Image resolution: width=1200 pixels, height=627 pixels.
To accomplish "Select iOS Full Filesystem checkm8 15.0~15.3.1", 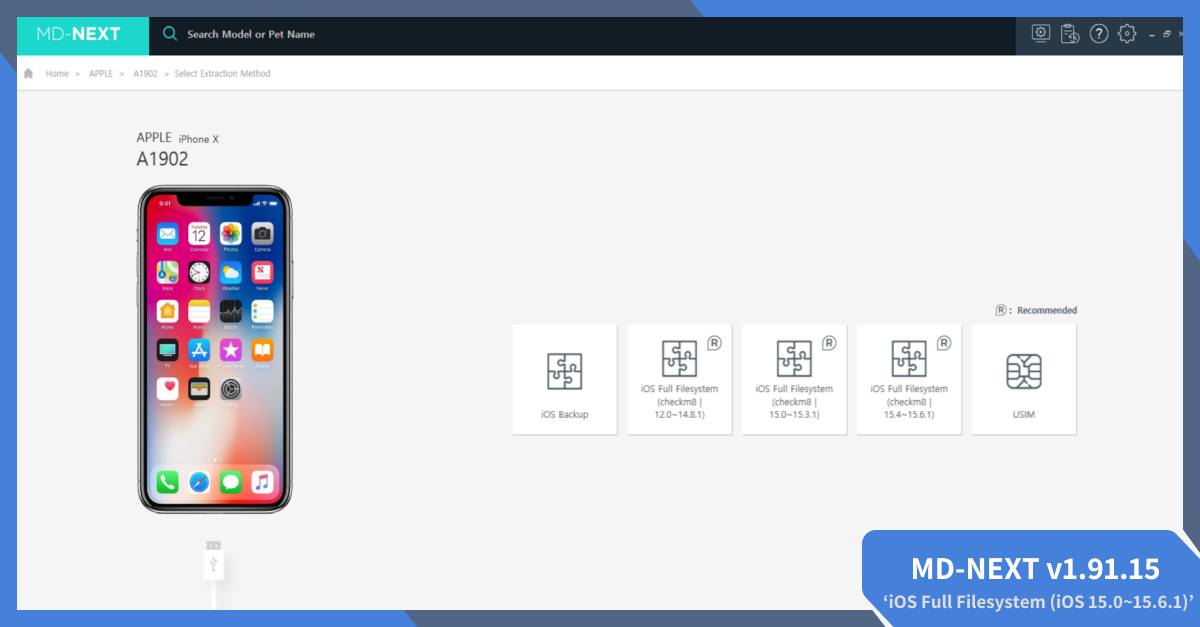I will (794, 379).
